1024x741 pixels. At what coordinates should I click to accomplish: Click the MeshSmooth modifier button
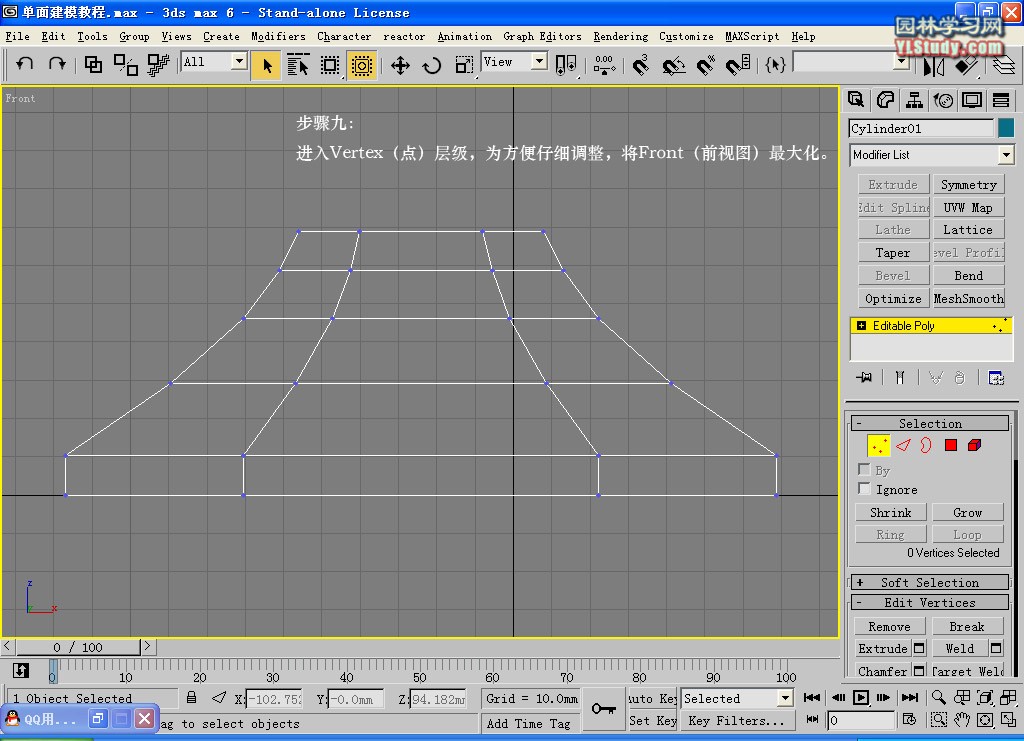tap(968, 298)
